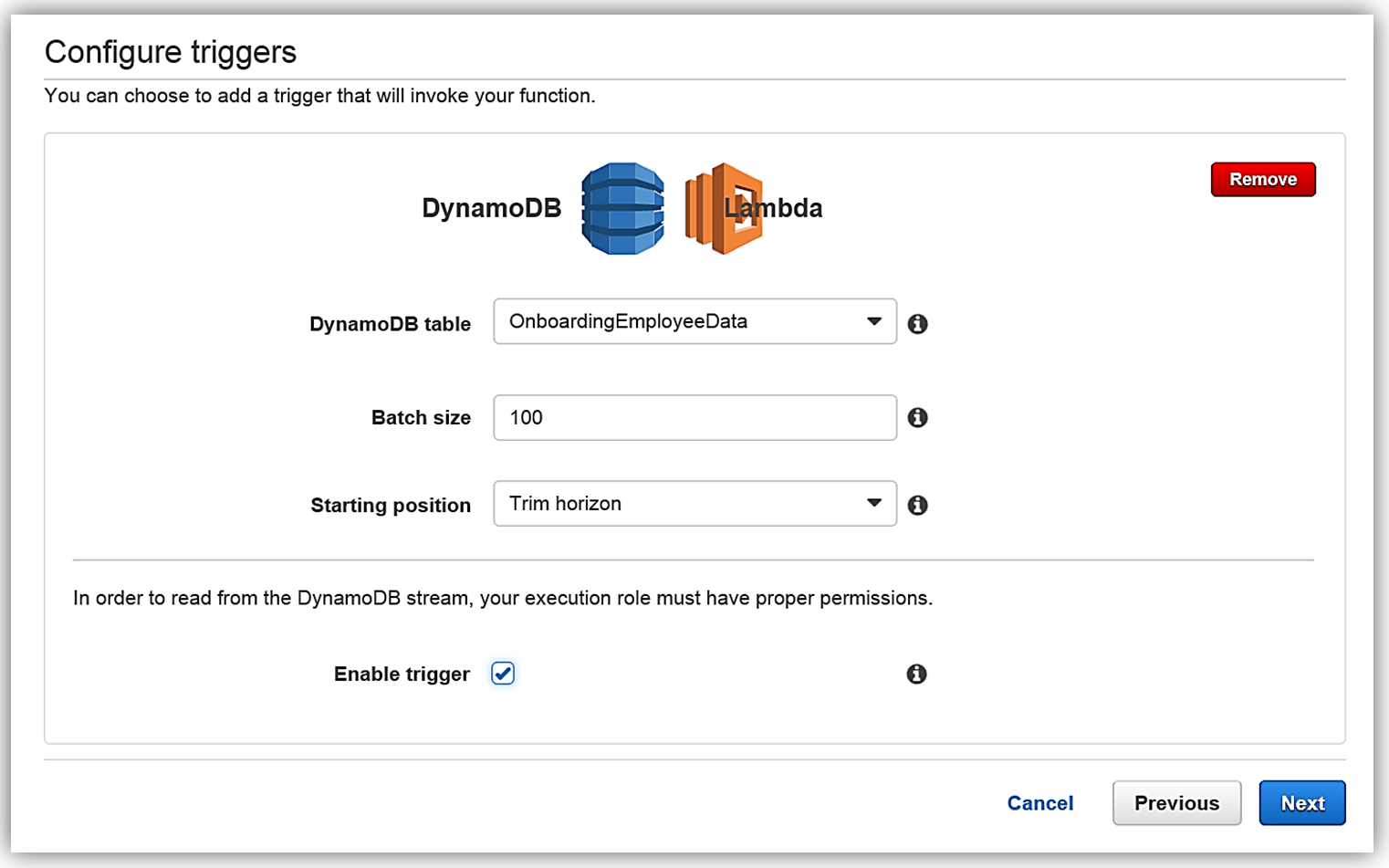Click the OnboardingEmployeeData table name
Image resolution: width=1389 pixels, height=868 pixels.
(x=628, y=321)
